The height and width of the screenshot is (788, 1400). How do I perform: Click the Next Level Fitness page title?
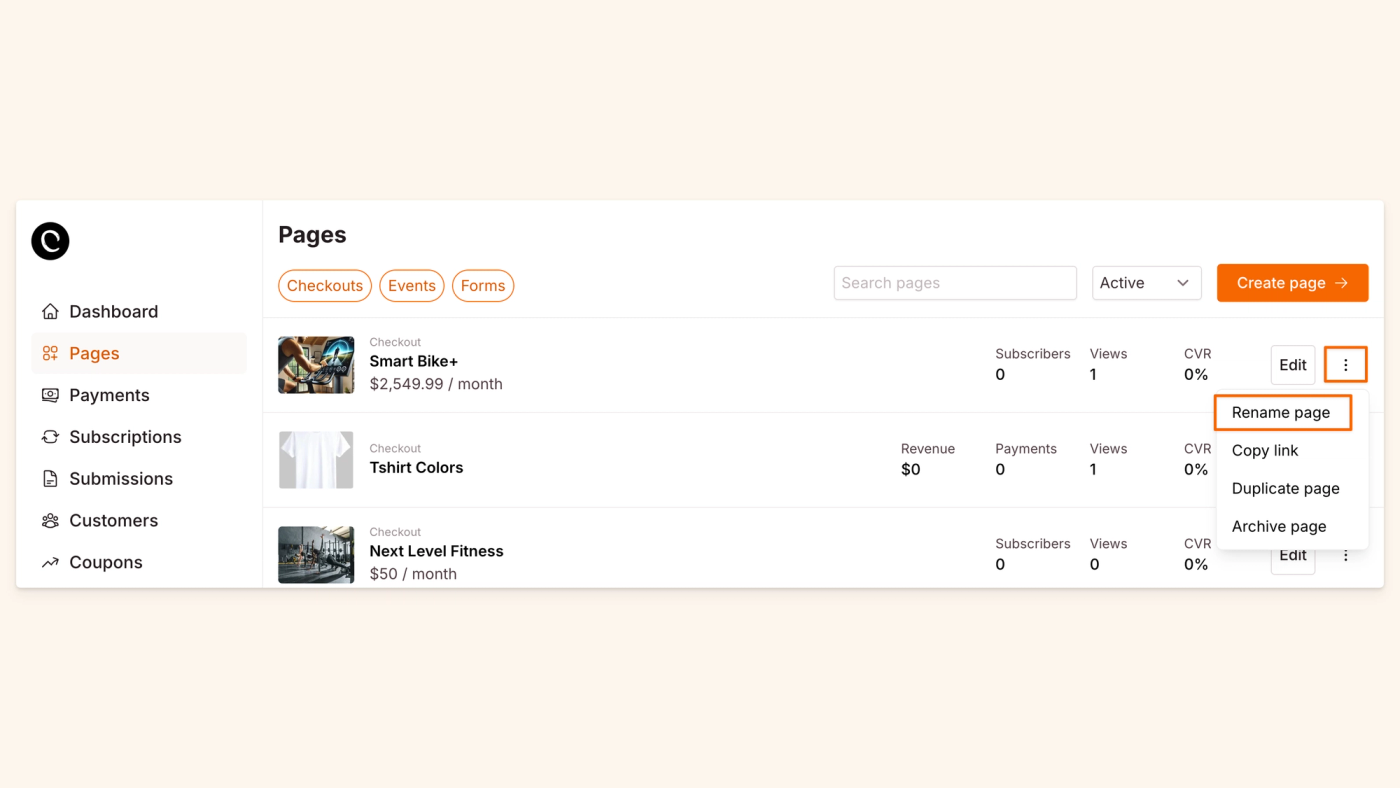(436, 552)
